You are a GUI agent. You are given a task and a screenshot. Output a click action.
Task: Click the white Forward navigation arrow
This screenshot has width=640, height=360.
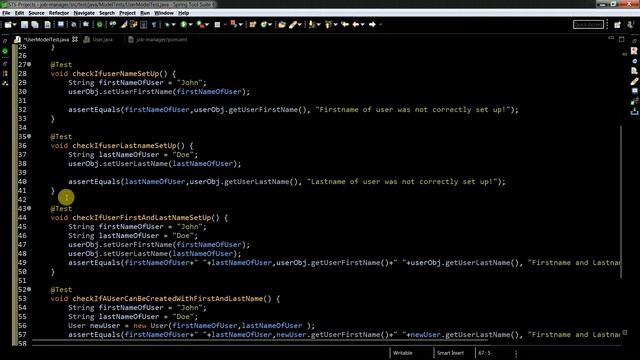372,24
